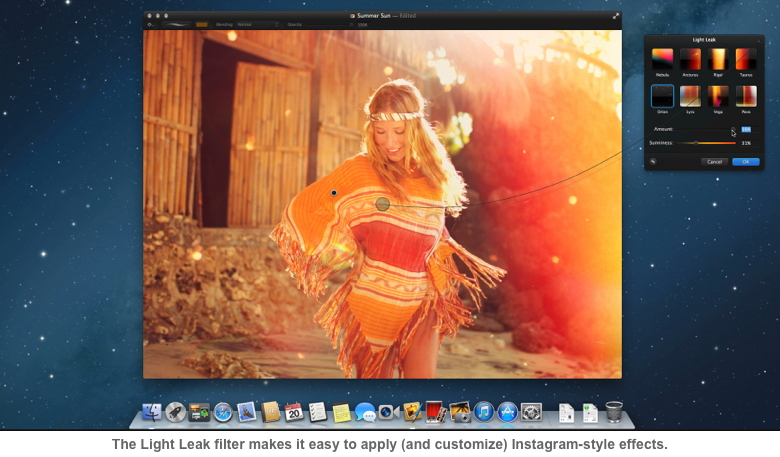Apply the Vega light leak preset
This screenshot has height=457, width=780.
point(718,96)
